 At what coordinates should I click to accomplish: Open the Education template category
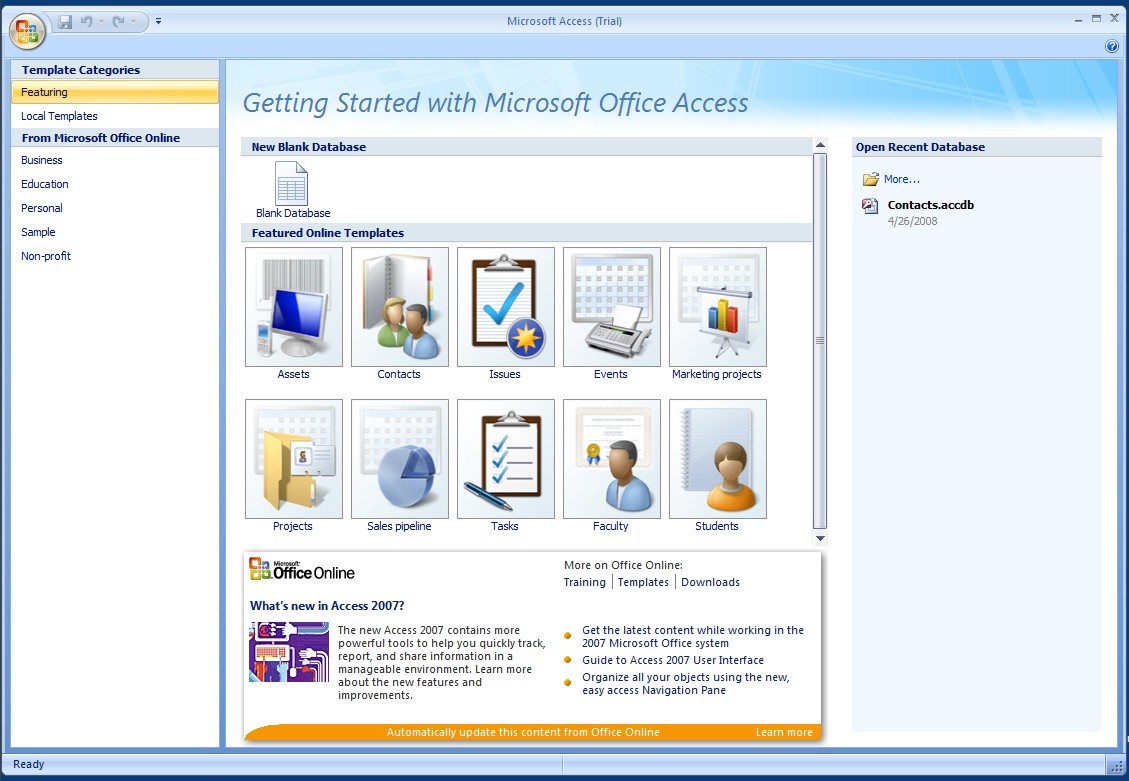click(45, 184)
